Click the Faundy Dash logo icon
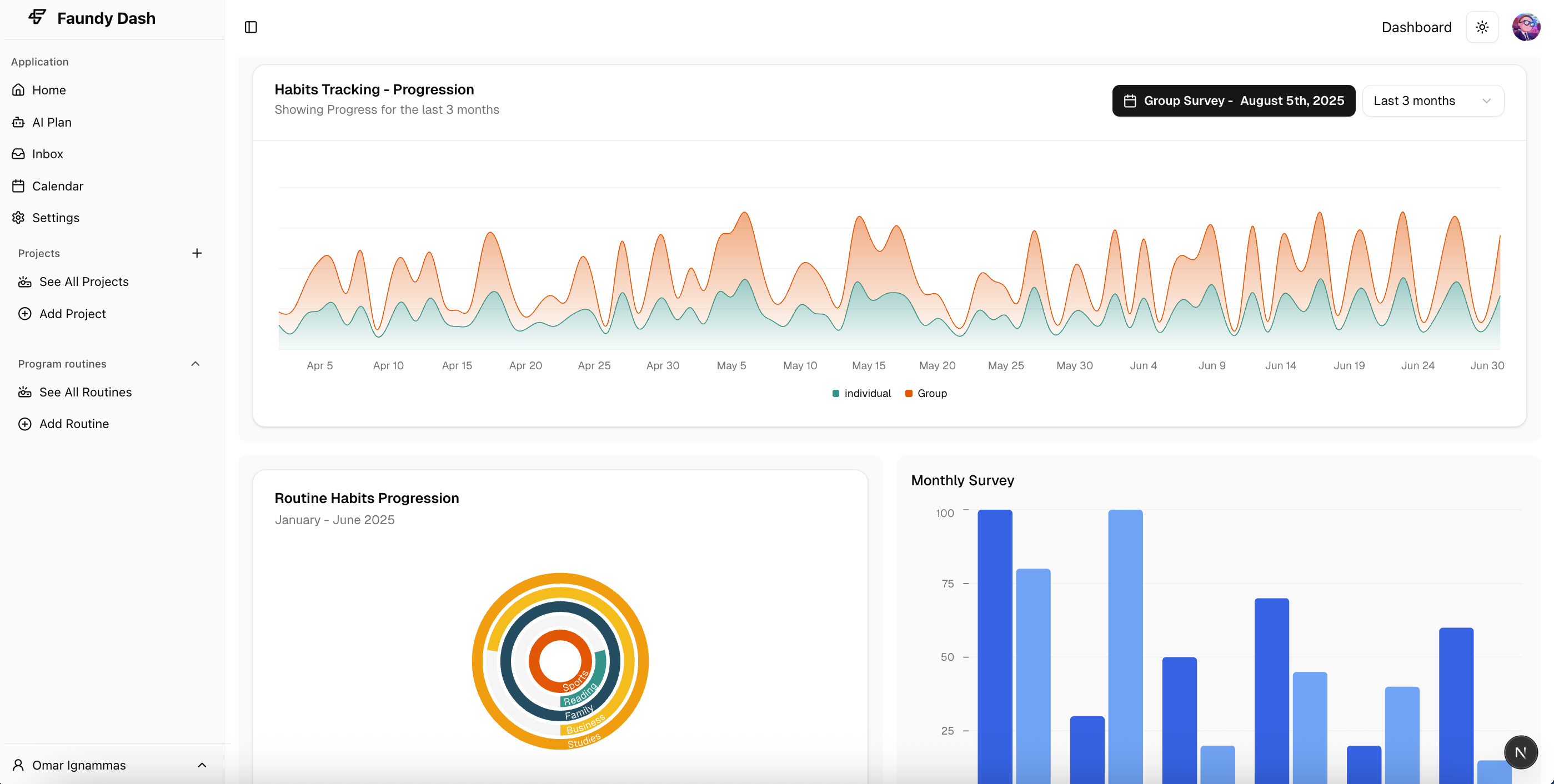1554x784 pixels. coord(37,17)
